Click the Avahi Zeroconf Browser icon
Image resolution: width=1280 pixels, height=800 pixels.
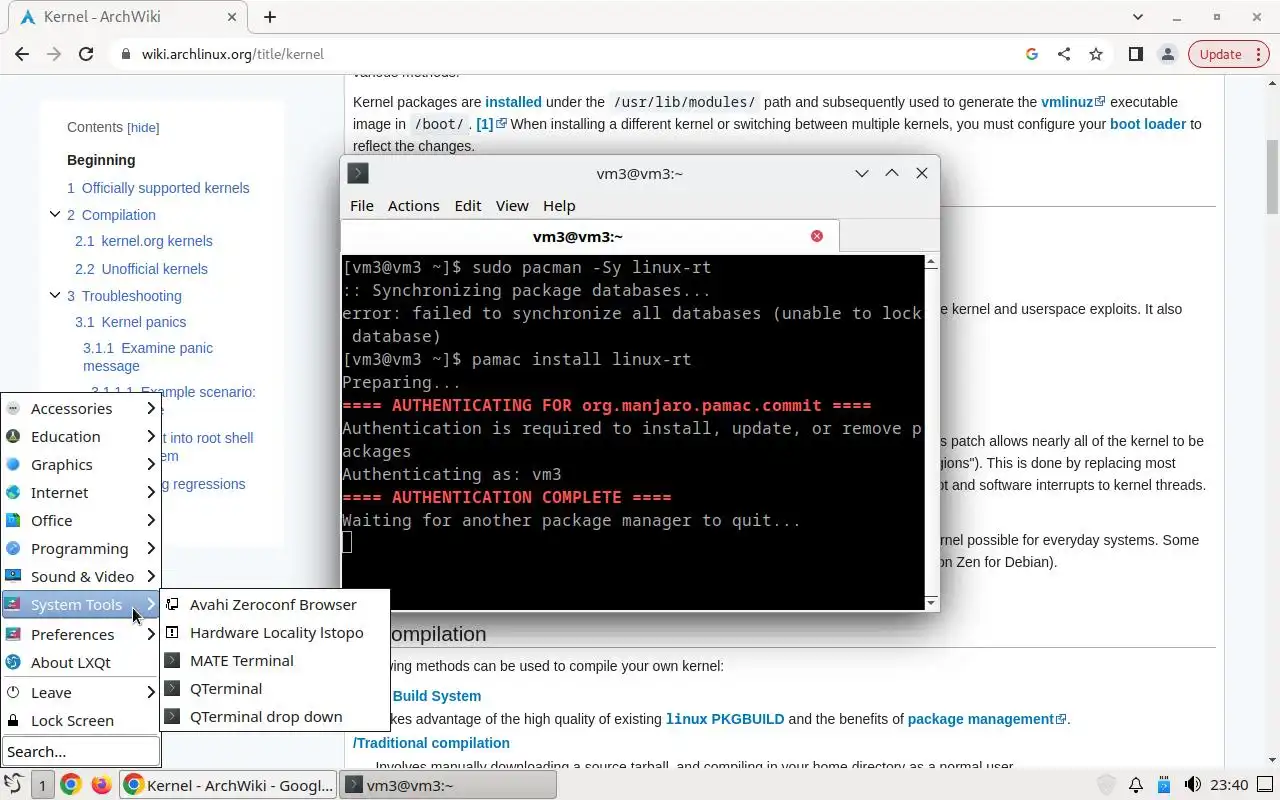click(x=172, y=604)
